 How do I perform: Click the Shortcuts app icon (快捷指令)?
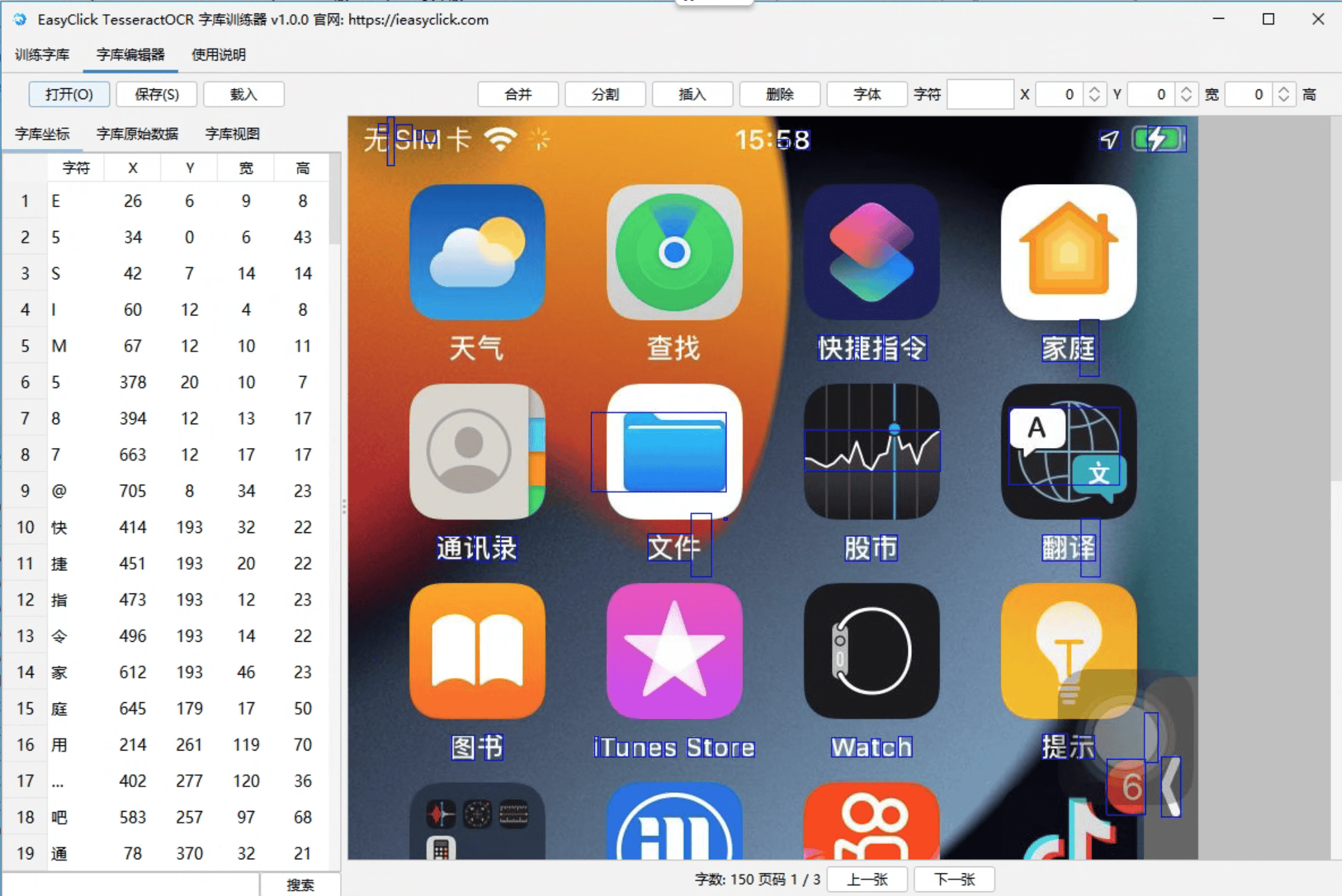[x=872, y=252]
